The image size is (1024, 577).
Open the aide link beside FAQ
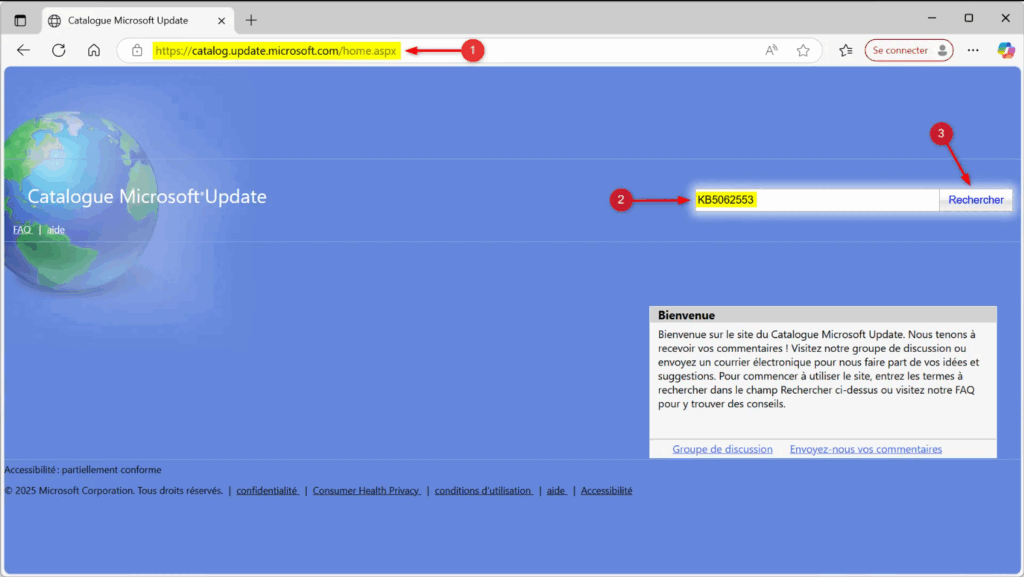tap(56, 230)
